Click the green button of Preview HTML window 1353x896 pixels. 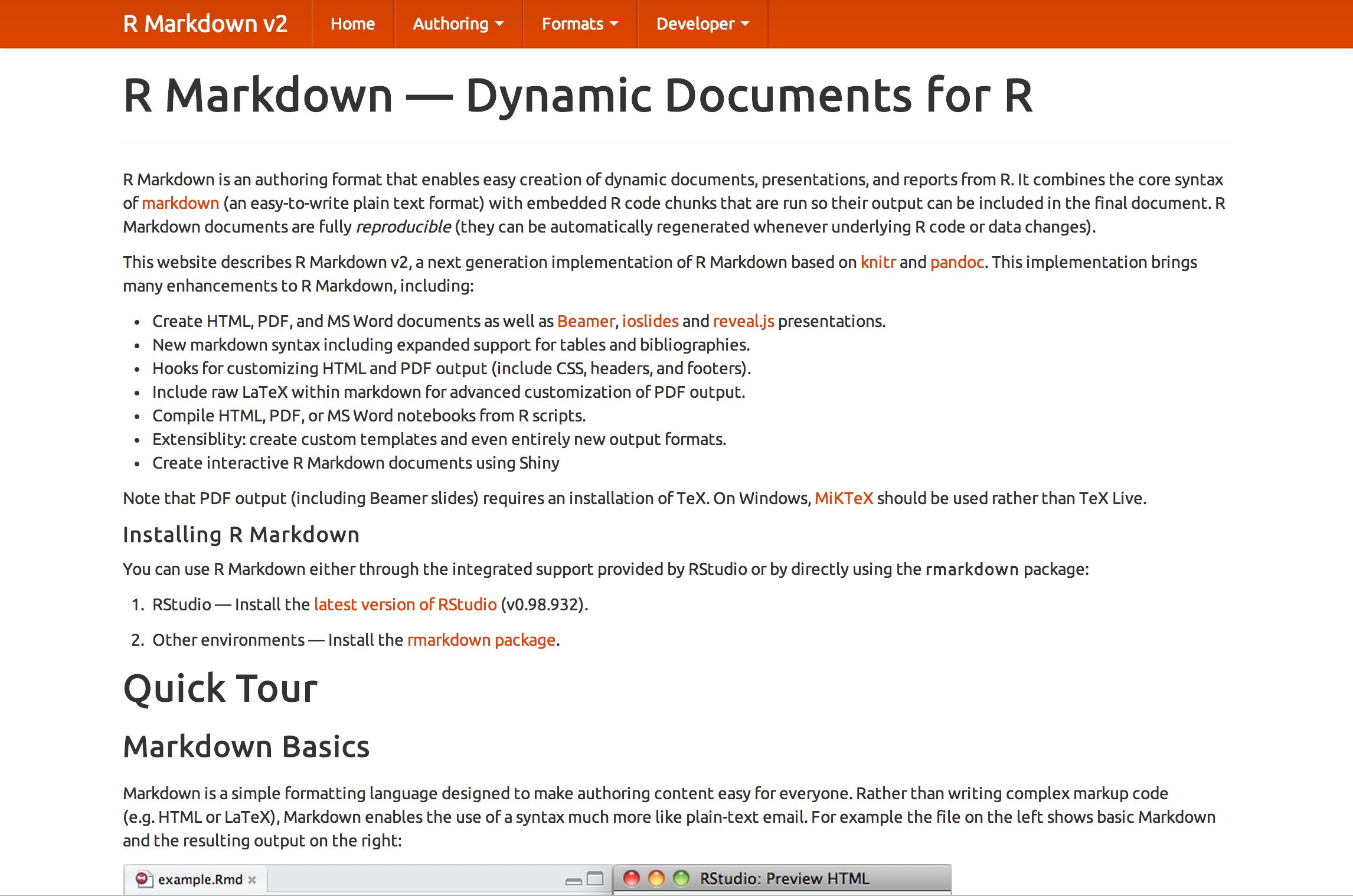(x=681, y=878)
